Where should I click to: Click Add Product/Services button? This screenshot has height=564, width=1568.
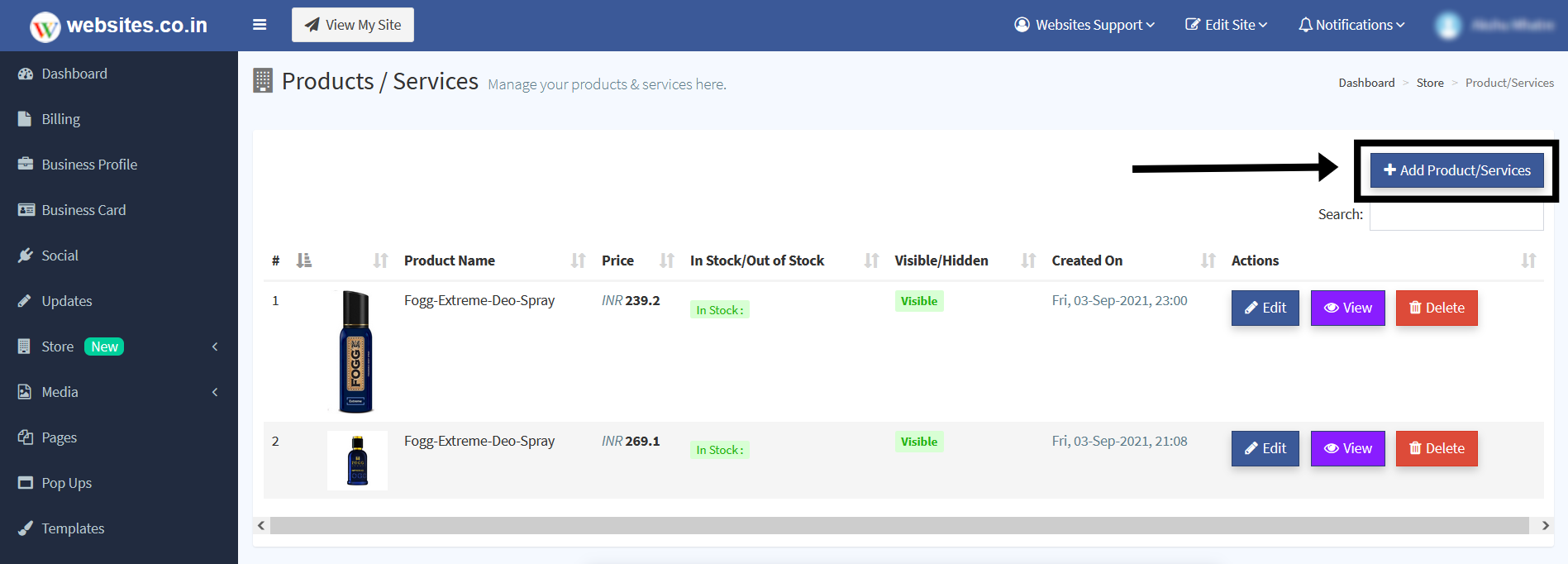(1457, 170)
